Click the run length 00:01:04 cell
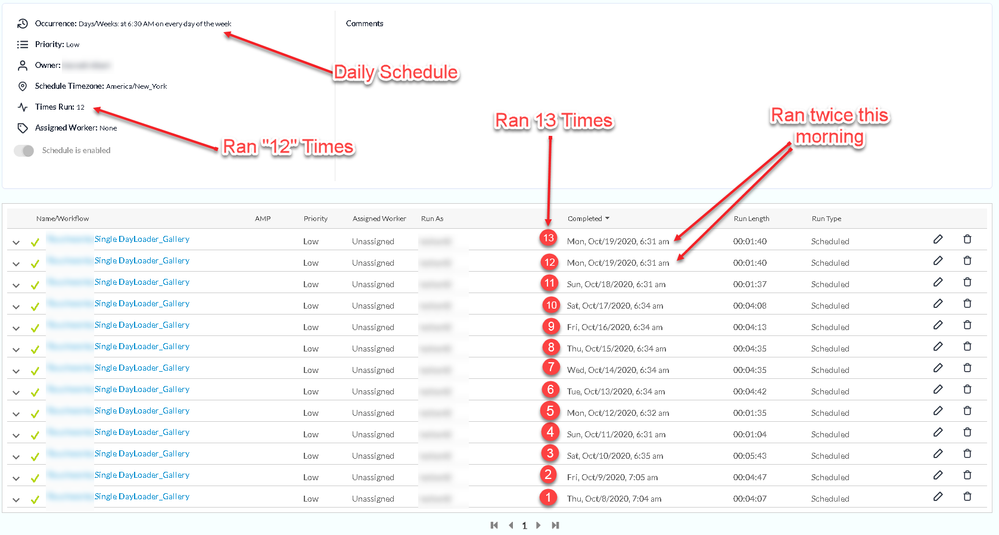 coord(749,434)
